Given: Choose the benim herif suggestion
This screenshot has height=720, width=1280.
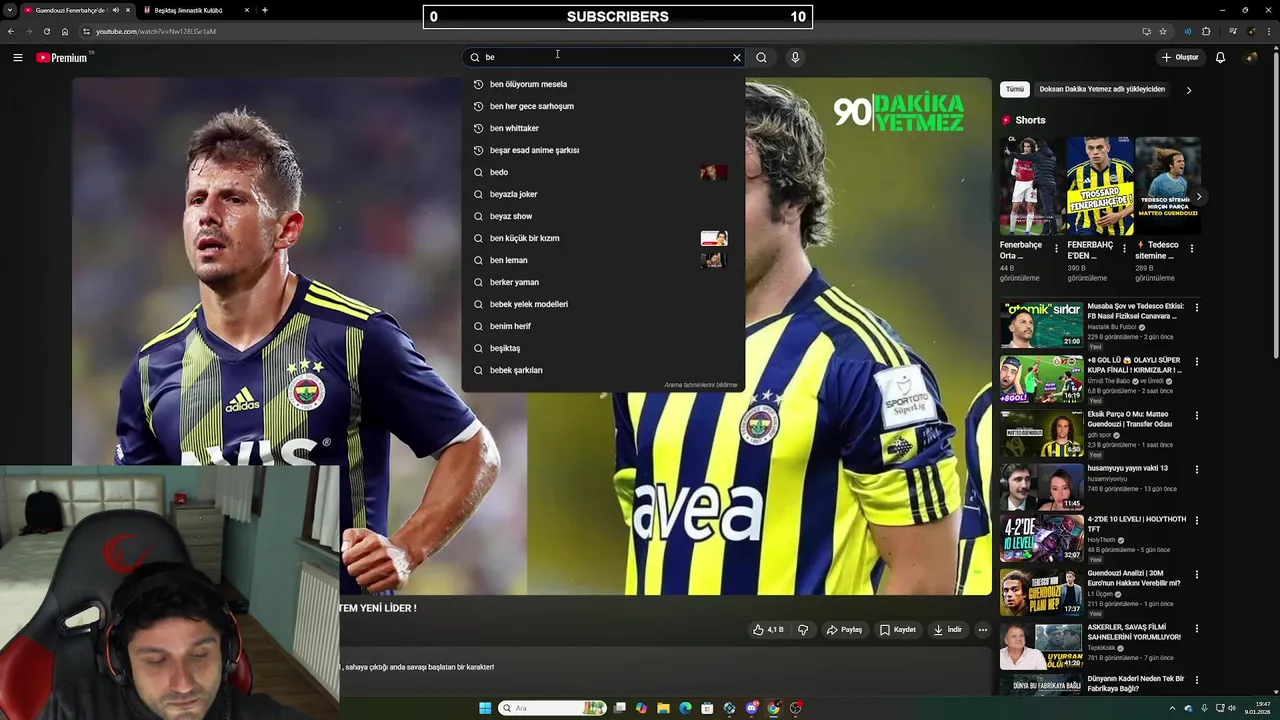Looking at the screenshot, I should click(x=603, y=326).
